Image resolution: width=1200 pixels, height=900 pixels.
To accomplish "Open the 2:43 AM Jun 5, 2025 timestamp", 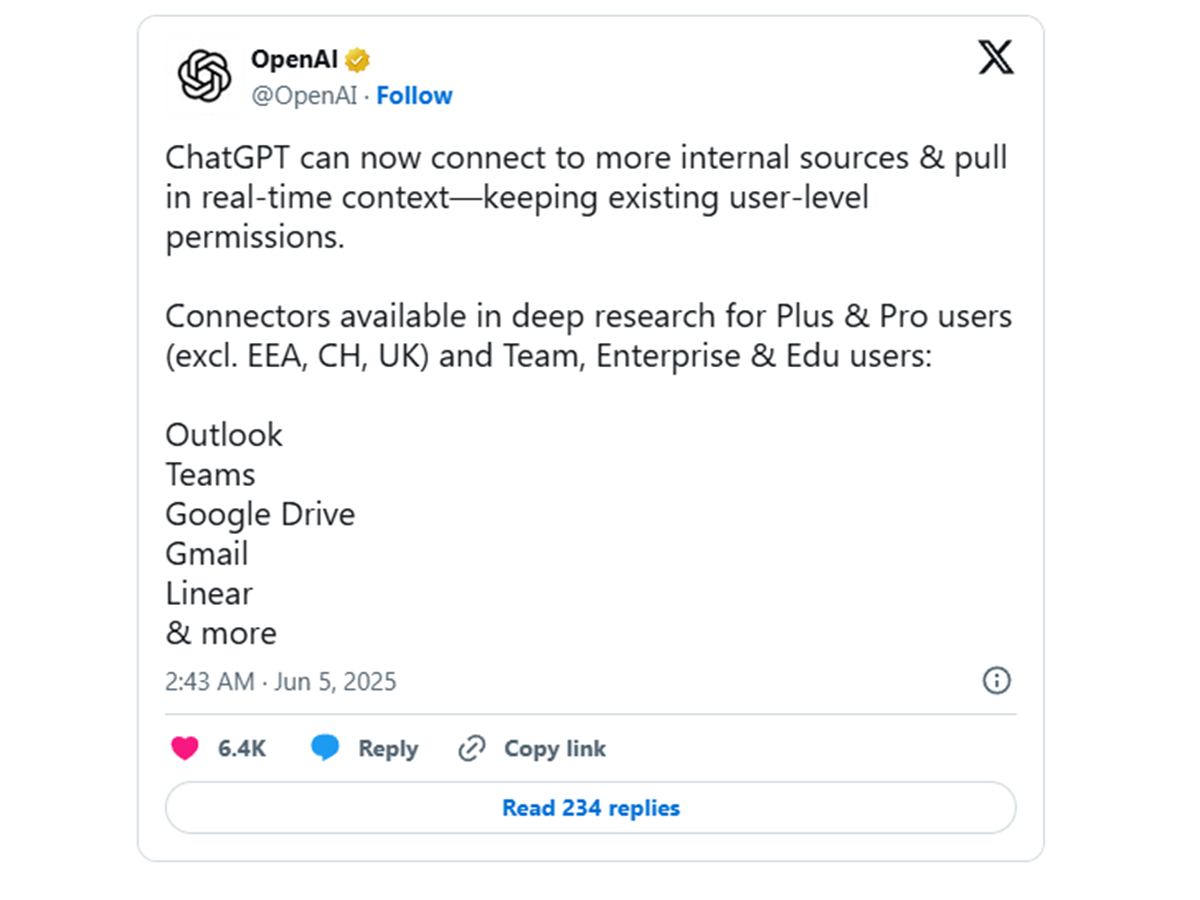I will pos(281,682).
